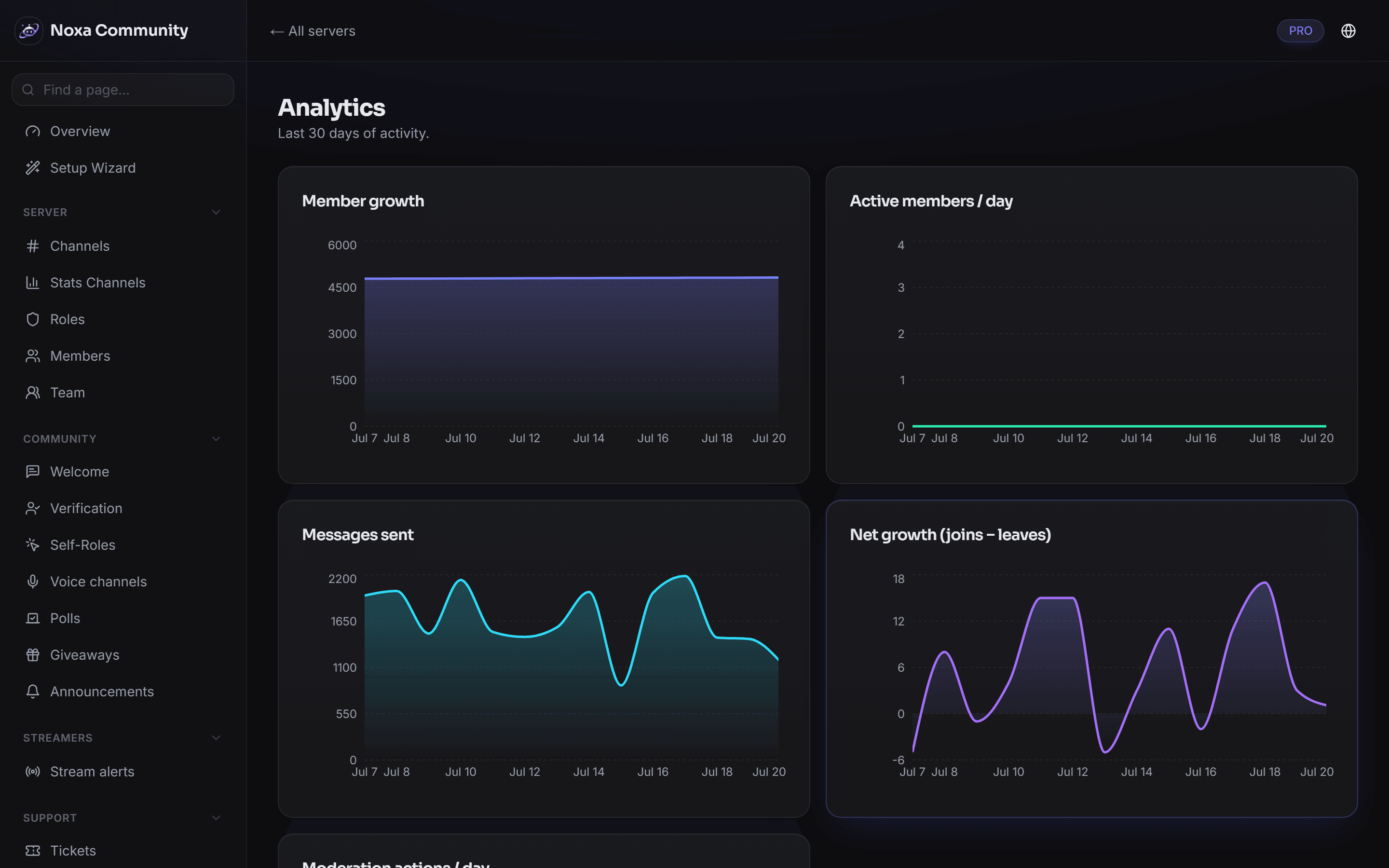
Task: Collapse the STREAMERS section chevron
Action: pos(216,738)
